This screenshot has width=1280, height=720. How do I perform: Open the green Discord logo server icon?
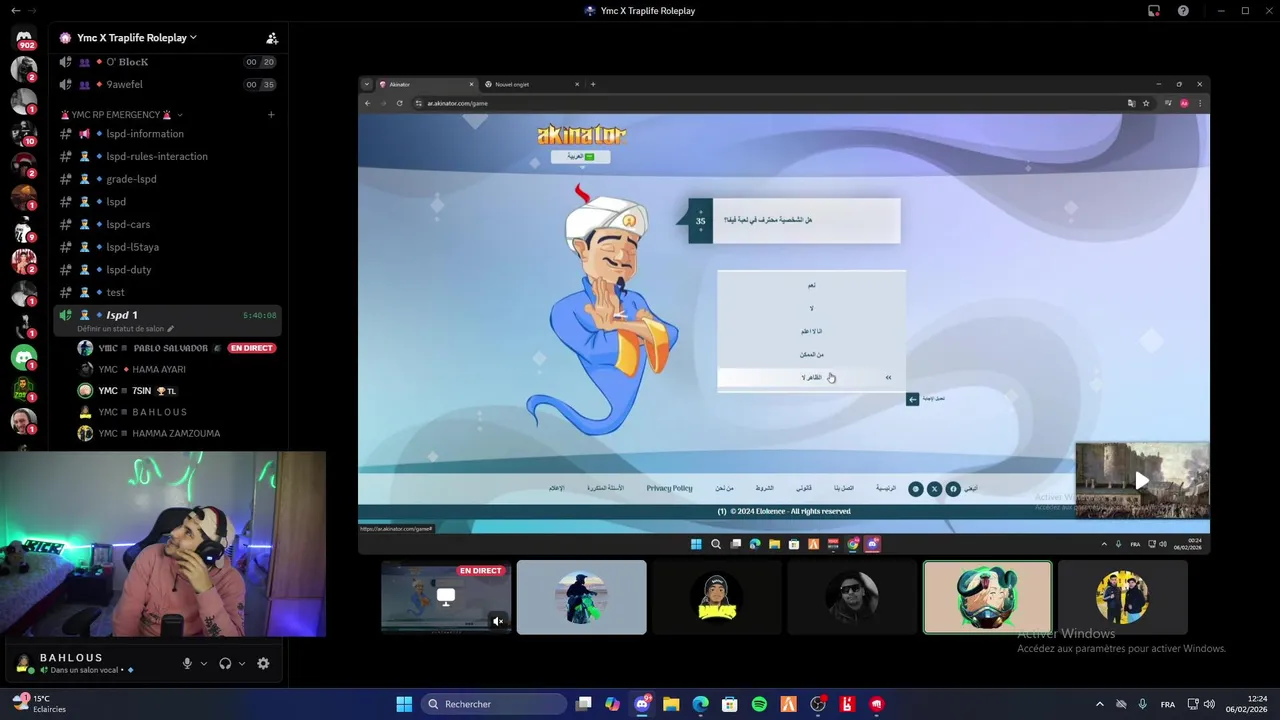pyautogui.click(x=24, y=357)
